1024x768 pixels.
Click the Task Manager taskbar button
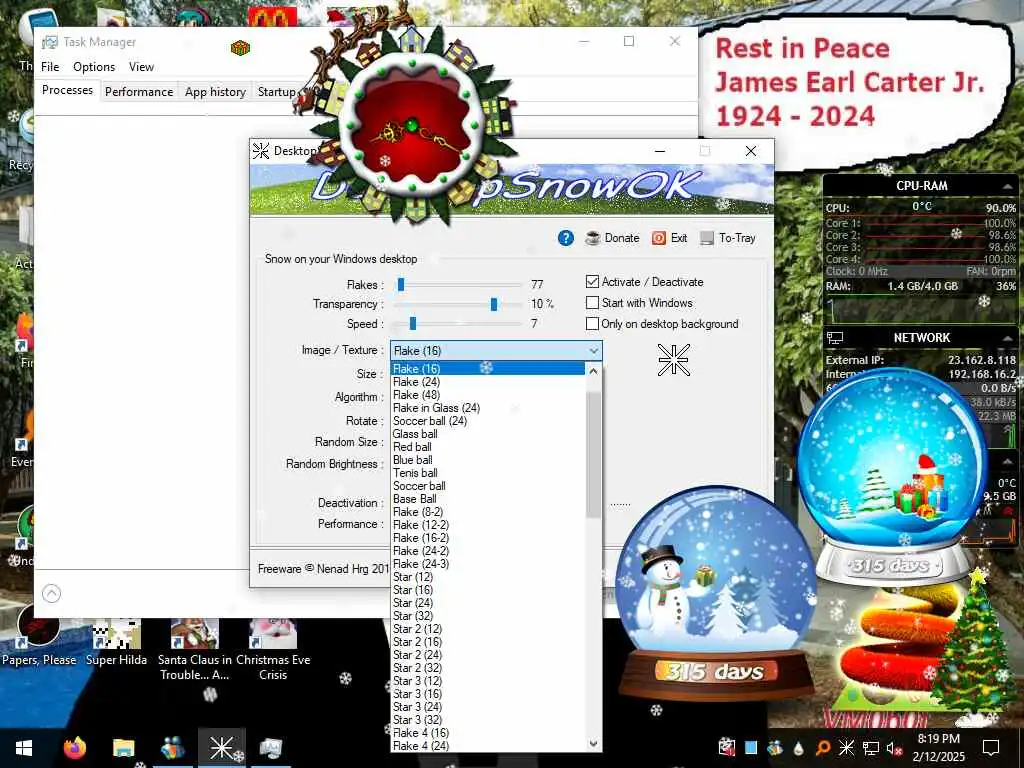tap(270, 748)
